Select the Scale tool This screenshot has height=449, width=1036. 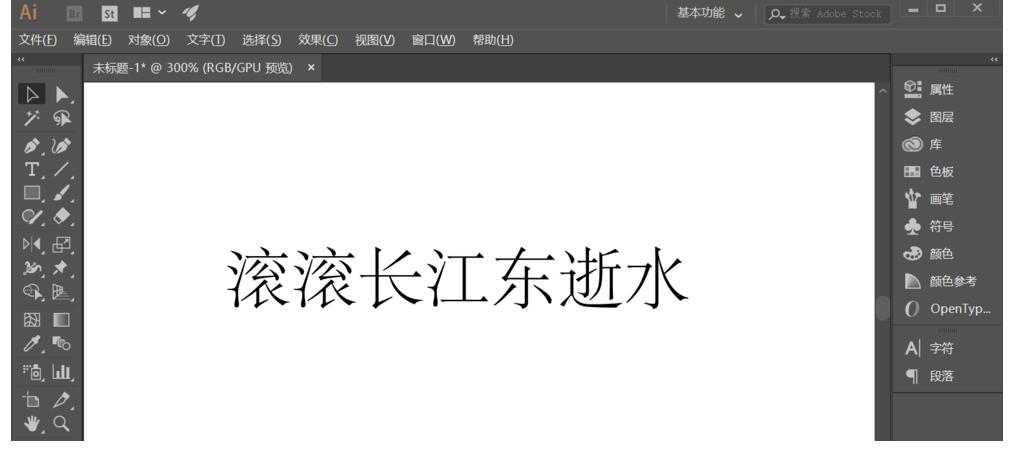pos(62,244)
